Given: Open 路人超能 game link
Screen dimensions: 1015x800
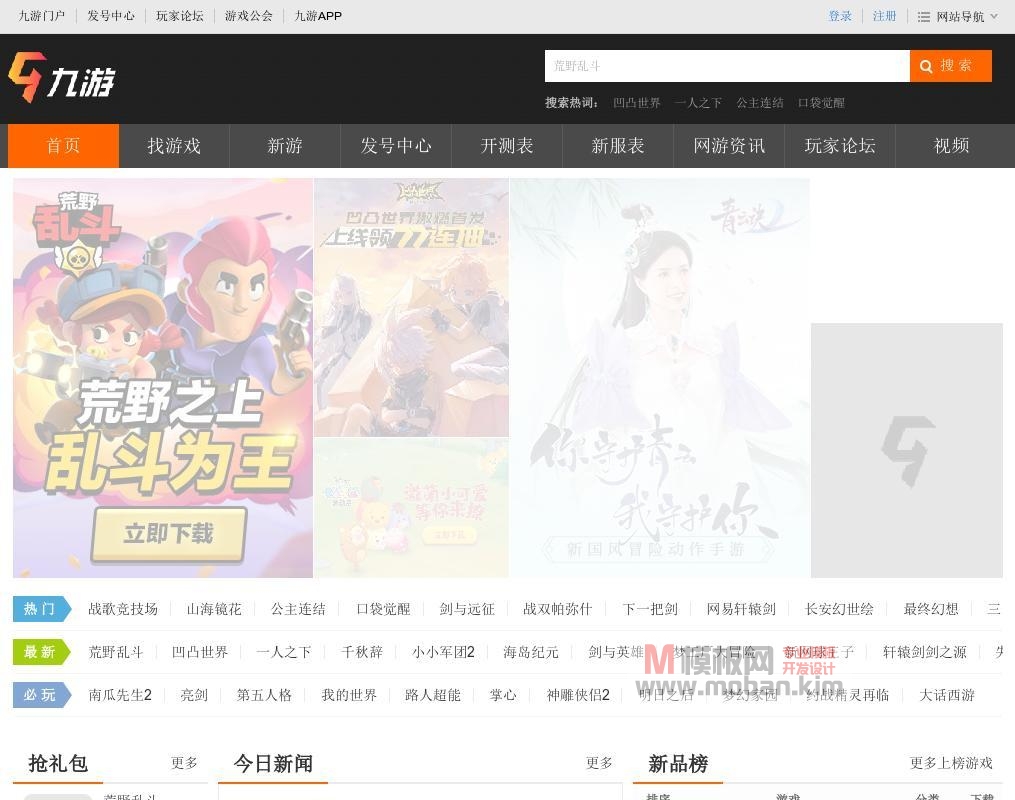Looking at the screenshot, I should pos(432,695).
